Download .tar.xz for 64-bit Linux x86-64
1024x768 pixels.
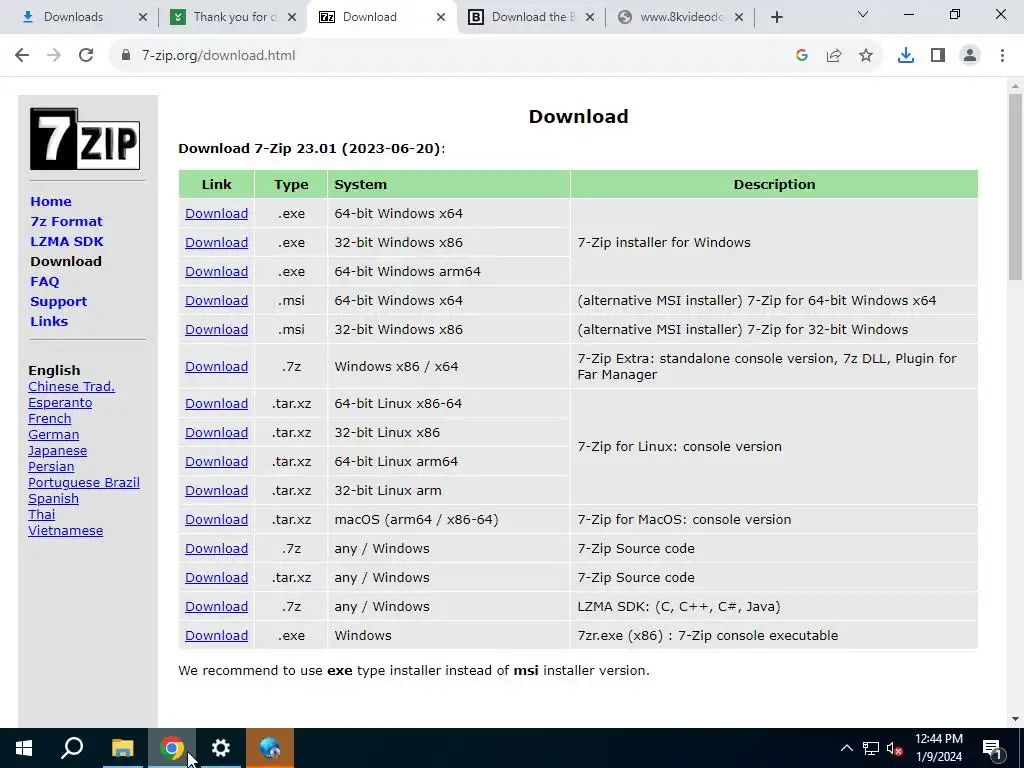(216, 404)
